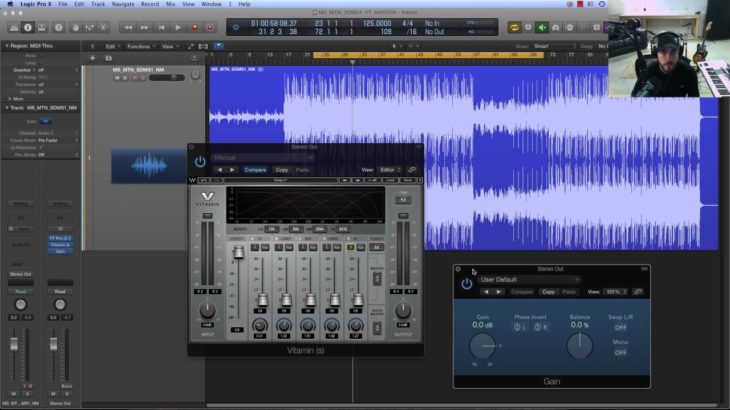This screenshot has width=730, height=410.
Task: Adjust the Vitamin Direct fader
Action: click(238, 253)
